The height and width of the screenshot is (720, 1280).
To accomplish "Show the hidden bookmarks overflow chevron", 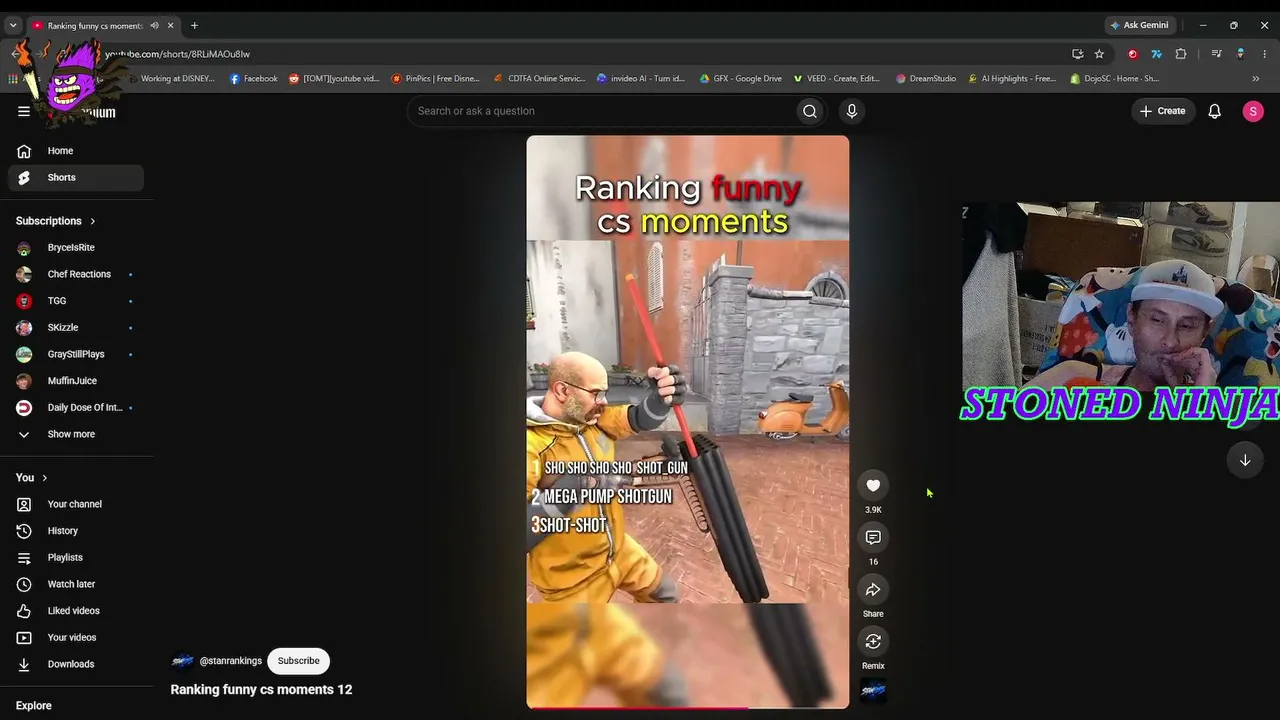I will (1255, 78).
